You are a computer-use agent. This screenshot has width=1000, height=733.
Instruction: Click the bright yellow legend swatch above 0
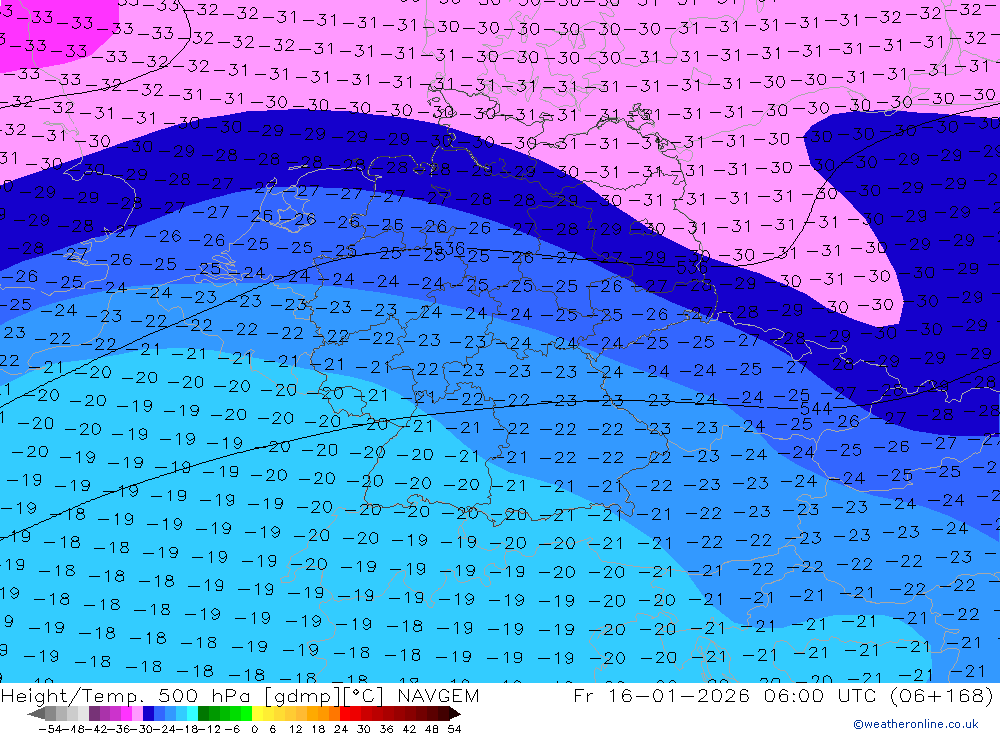(258, 713)
